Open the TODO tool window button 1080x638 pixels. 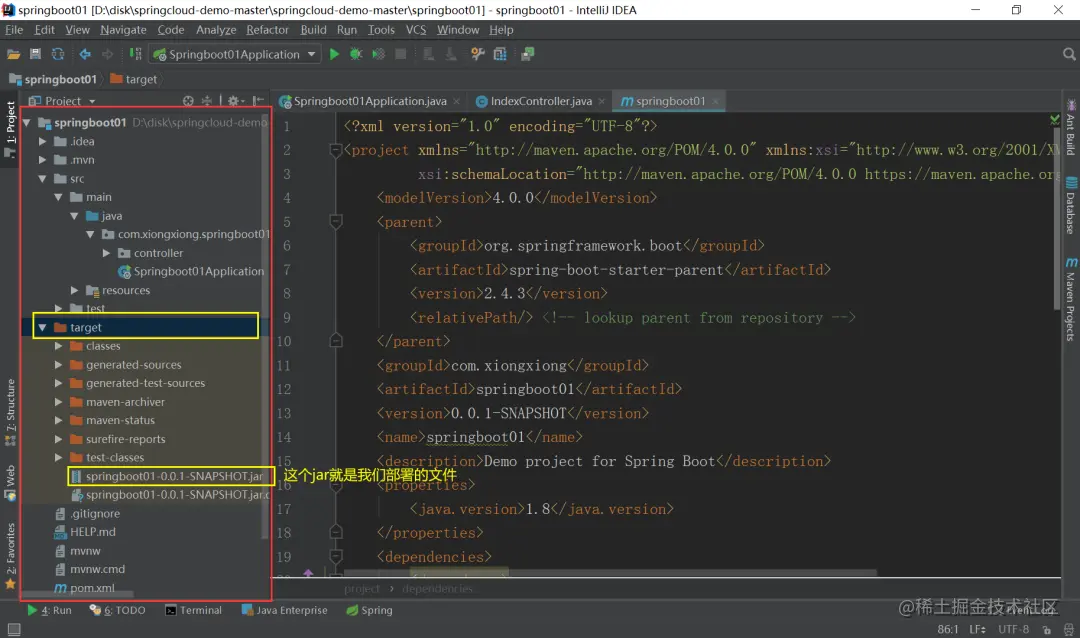118,610
